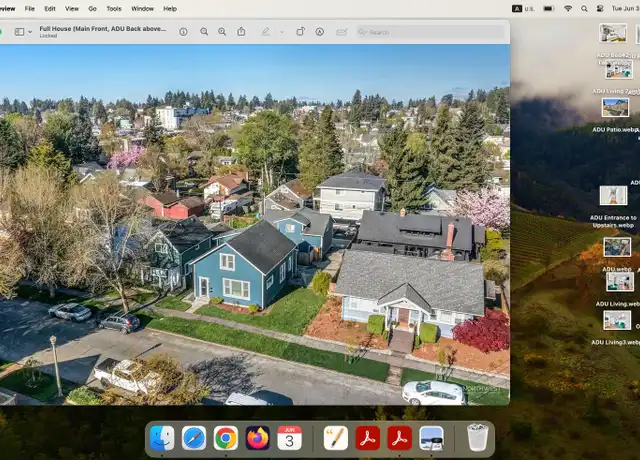Show the image Inspector info
The image size is (640, 460).
coord(183,32)
